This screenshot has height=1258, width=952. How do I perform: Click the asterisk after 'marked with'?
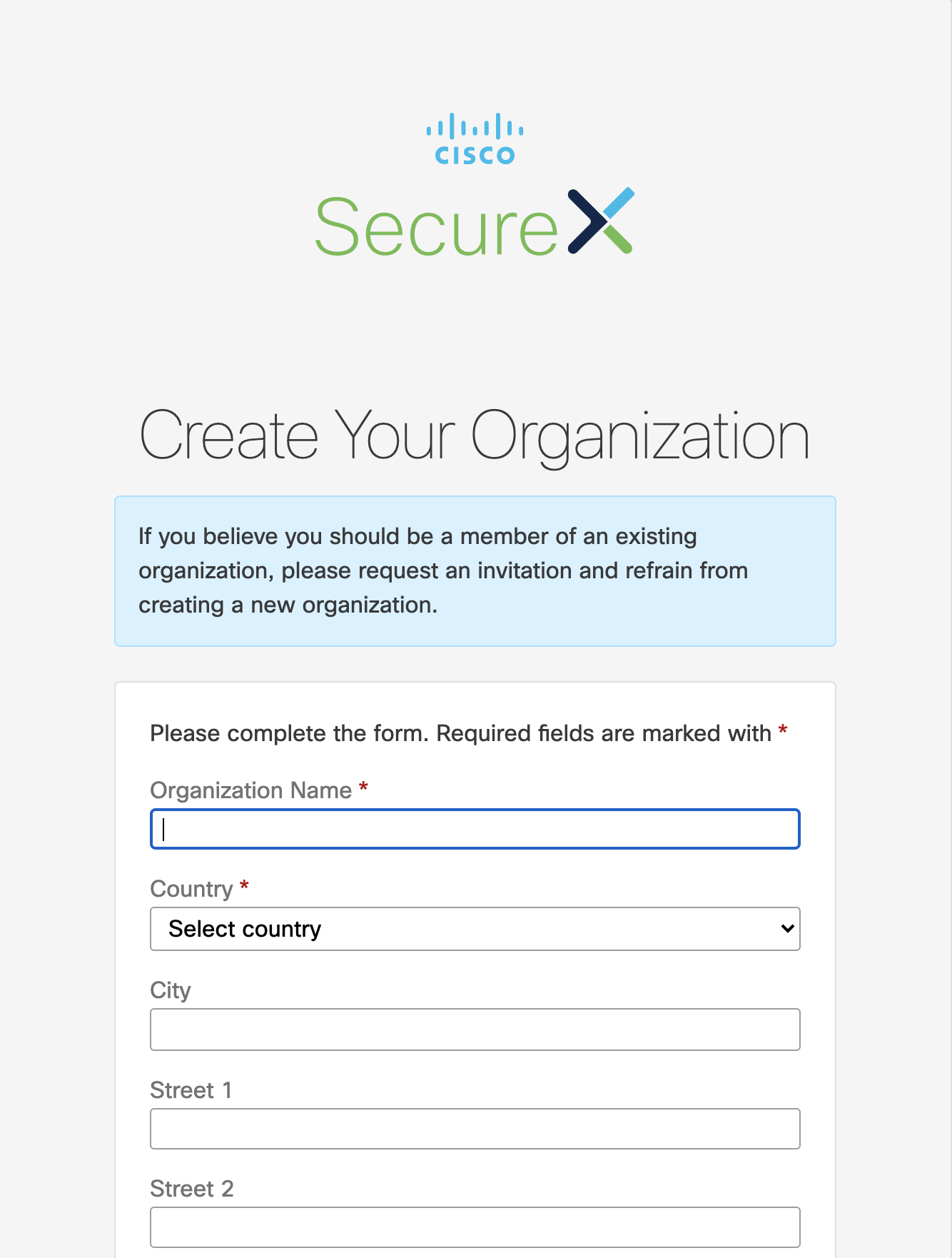(x=783, y=730)
